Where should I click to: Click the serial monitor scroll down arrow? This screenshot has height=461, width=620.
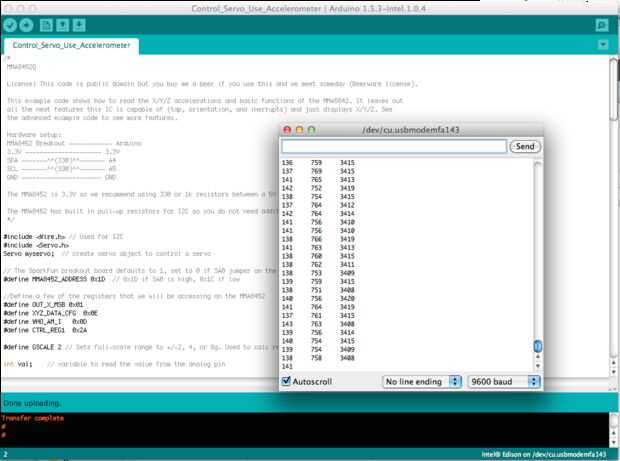click(x=538, y=366)
